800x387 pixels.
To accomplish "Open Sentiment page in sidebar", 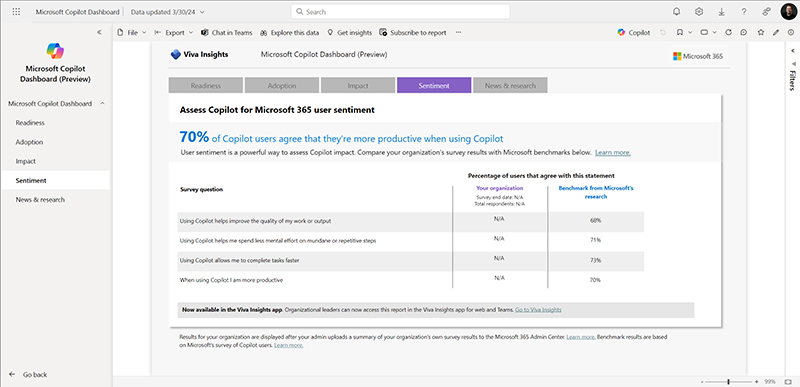I will tap(55, 180).
